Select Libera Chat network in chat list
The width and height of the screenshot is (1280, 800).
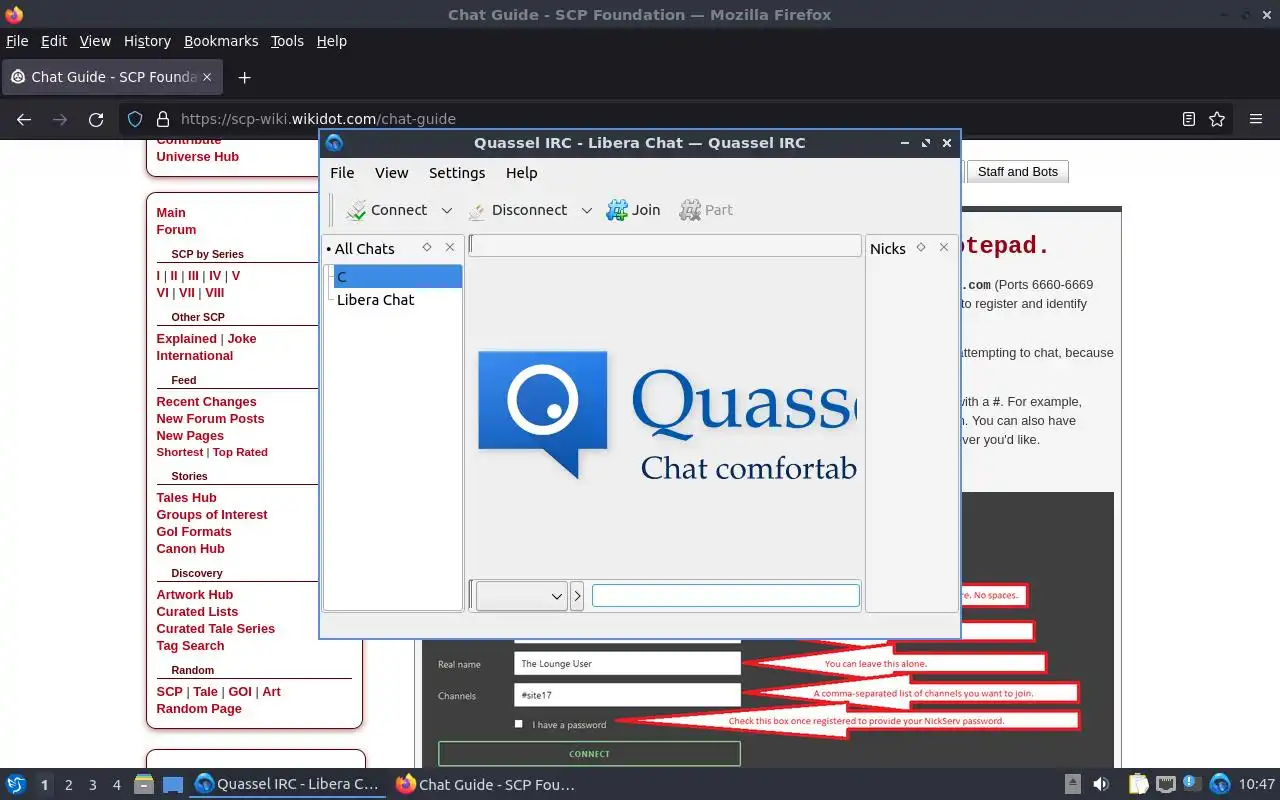(x=375, y=300)
